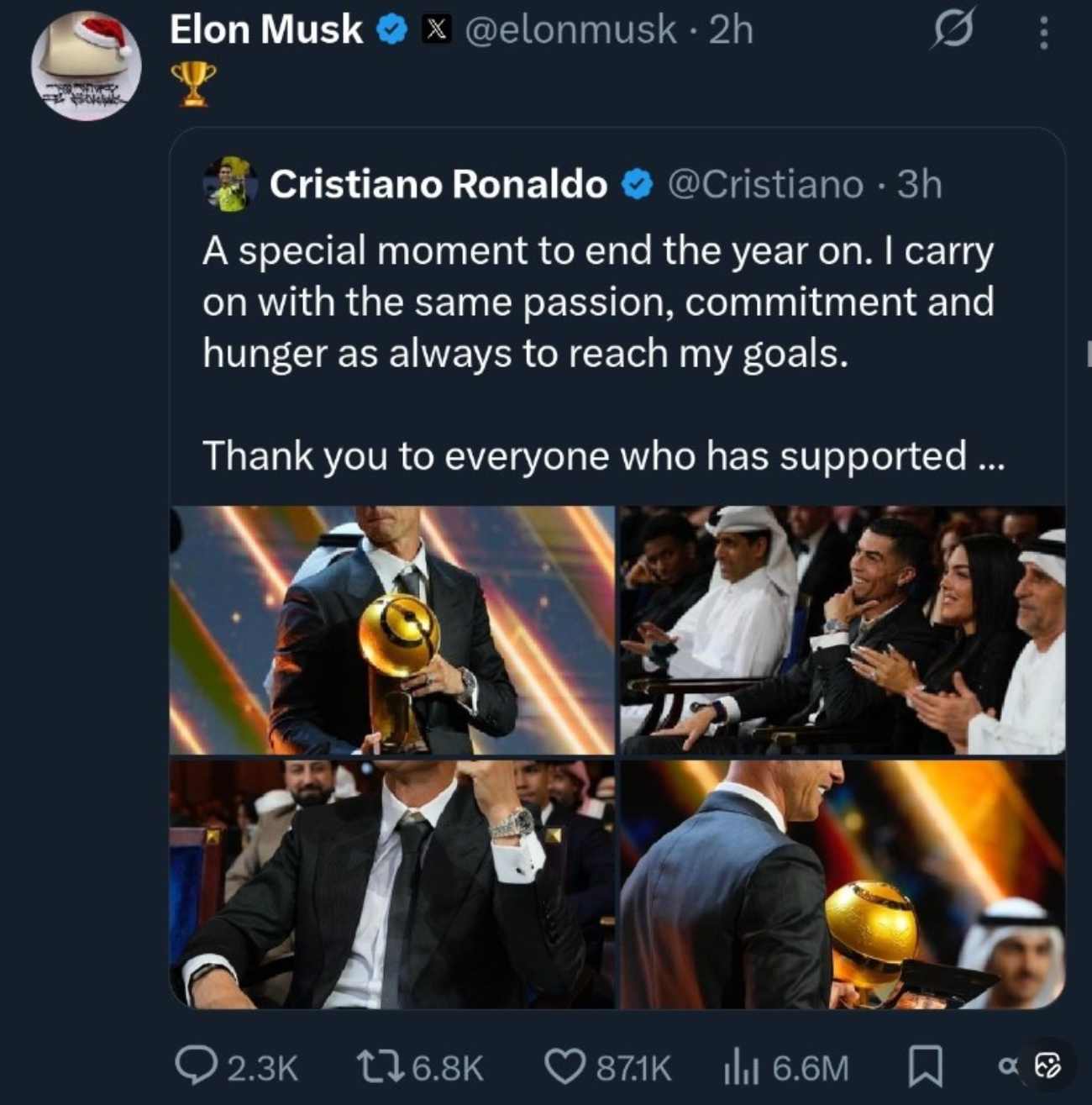Open the Grok slashed-circle icon
Screen dimensions: 1092x1105
(953, 31)
